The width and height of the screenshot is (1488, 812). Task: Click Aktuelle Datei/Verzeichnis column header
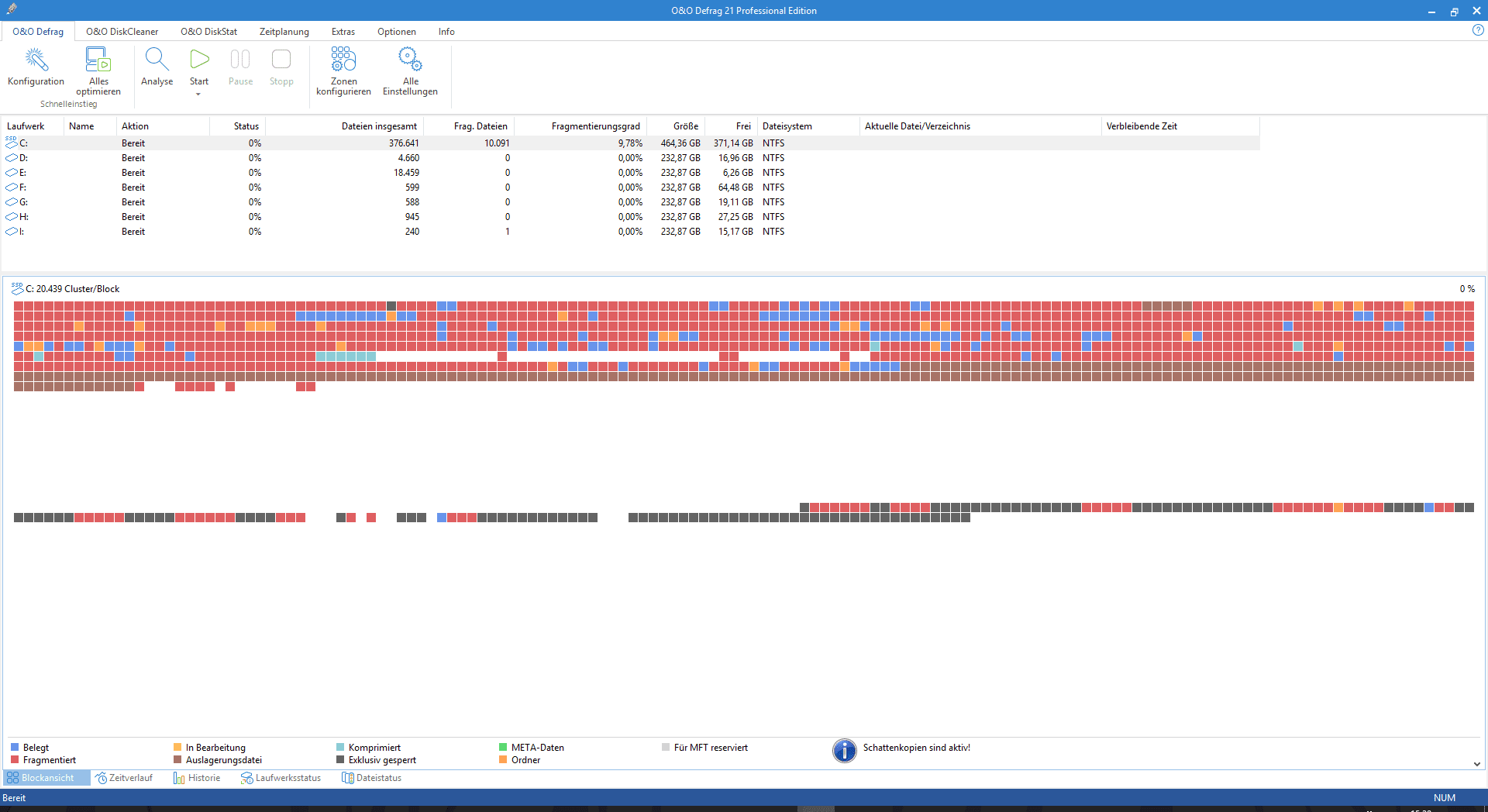(980, 126)
